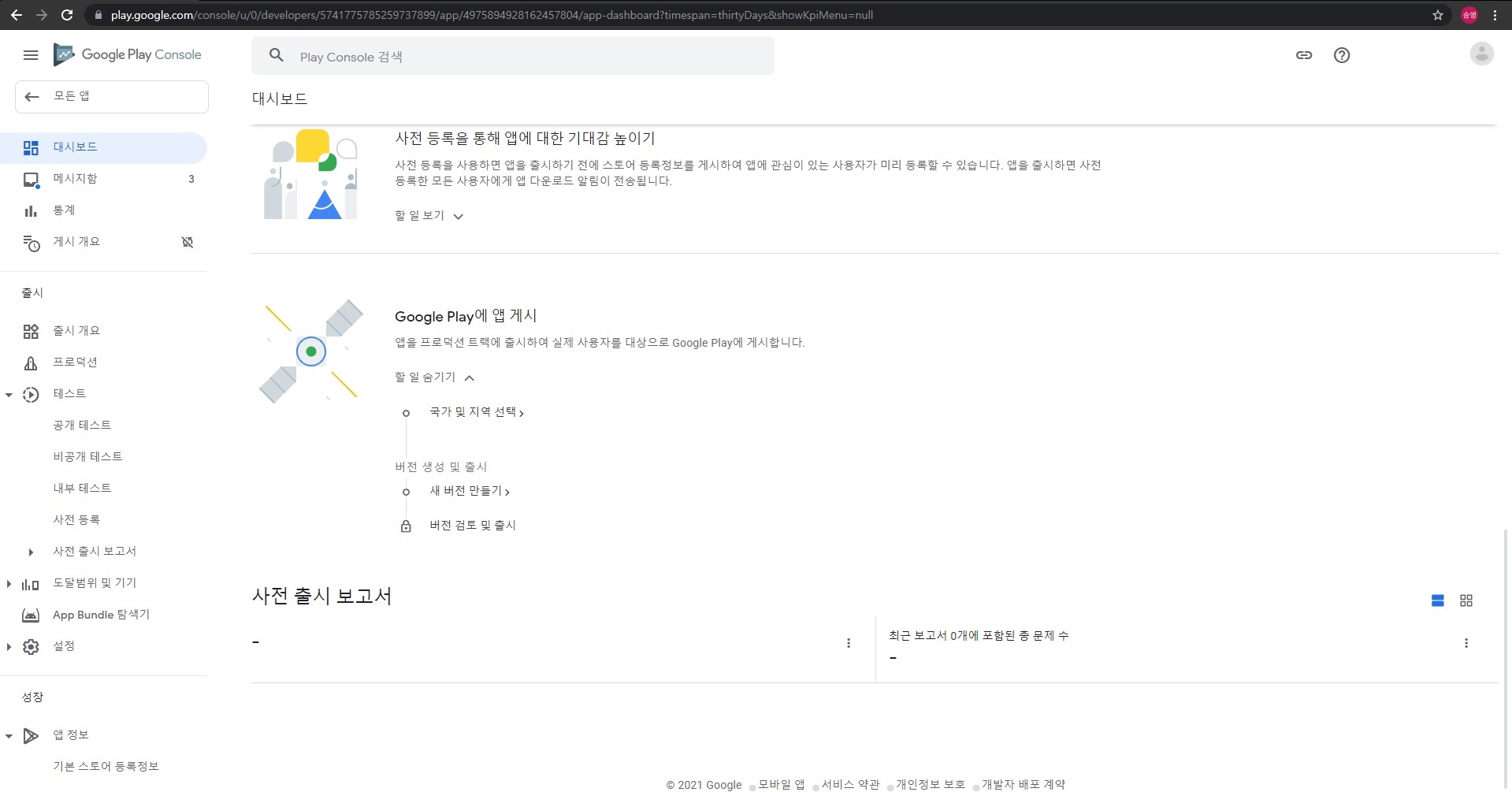Collapse 할 일 숨기기 task list

[434, 377]
